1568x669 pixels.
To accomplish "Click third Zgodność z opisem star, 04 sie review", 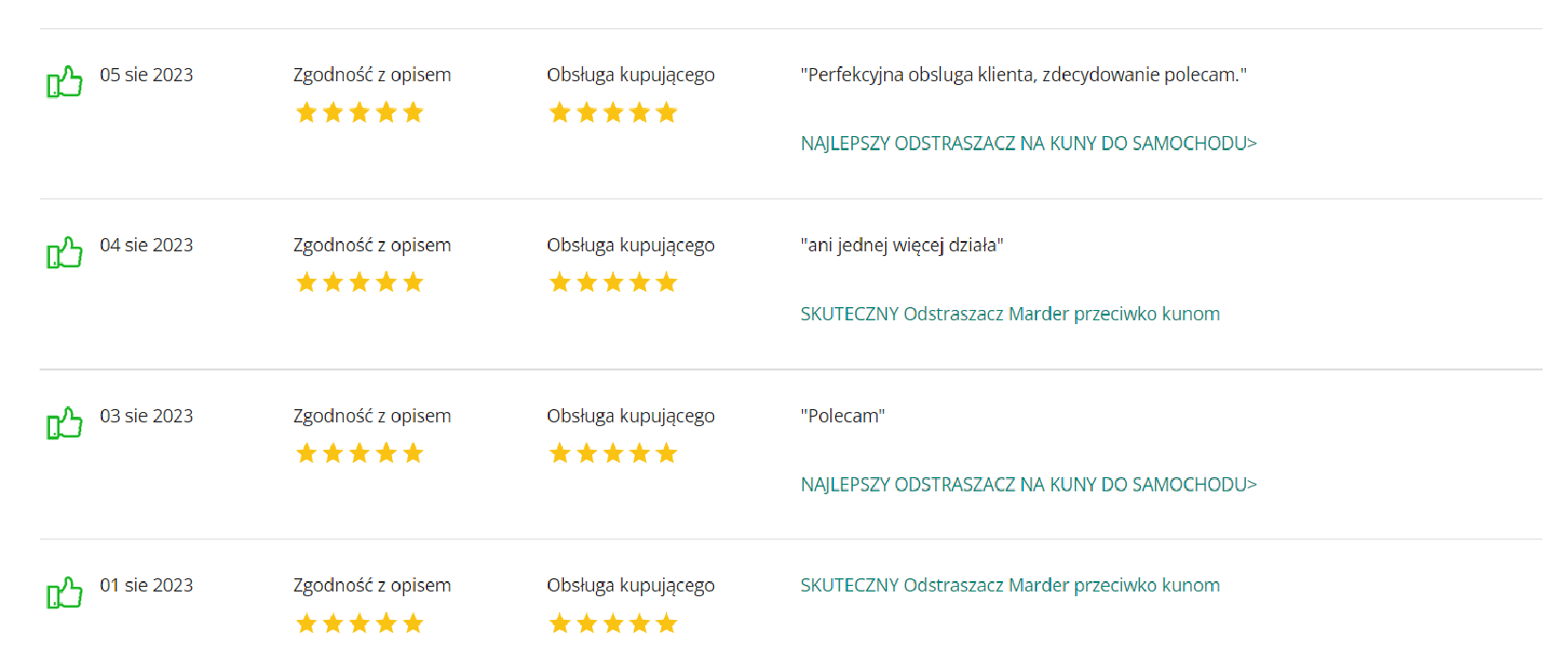I will (360, 282).
